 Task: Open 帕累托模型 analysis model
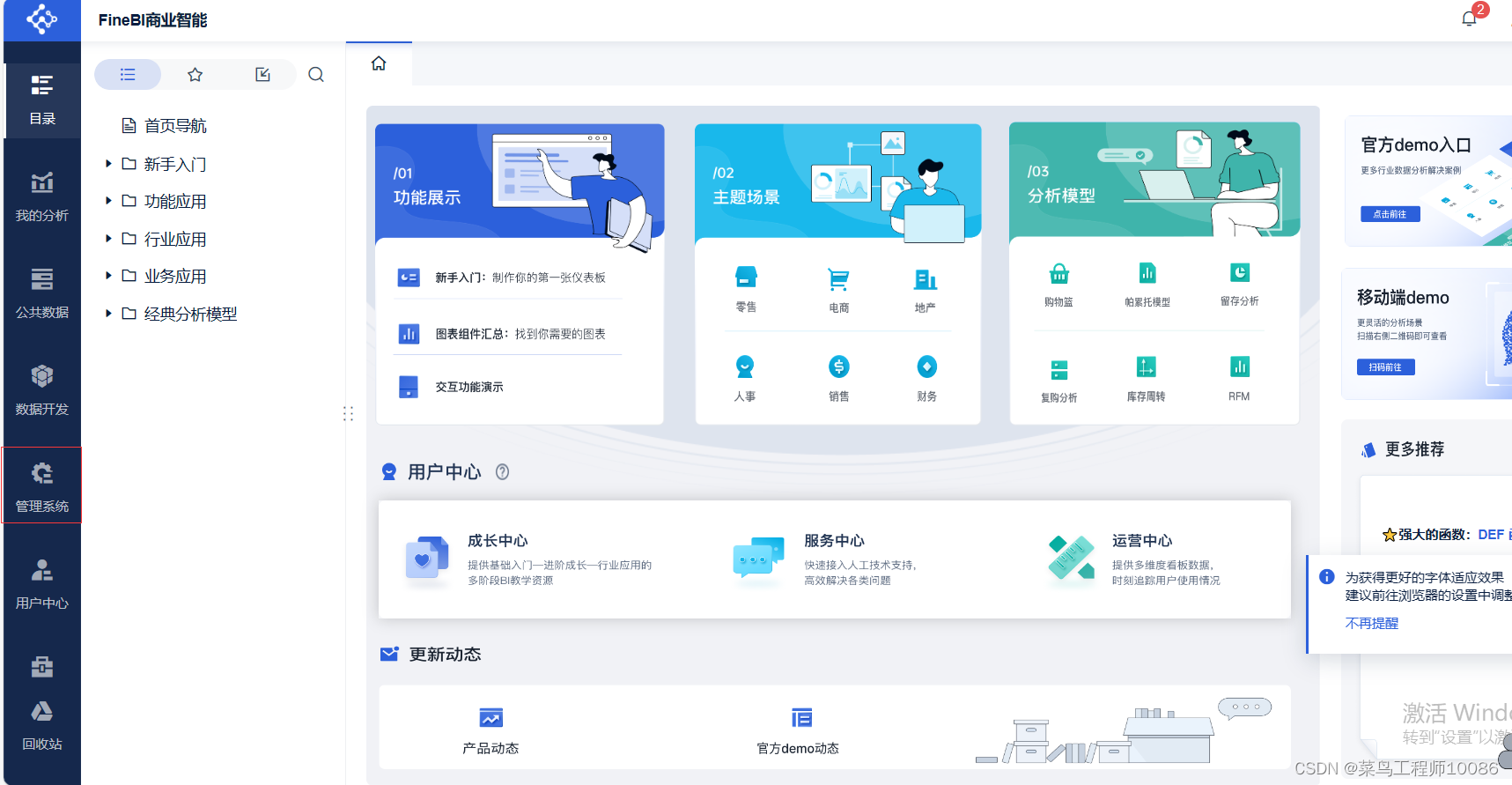pyautogui.click(x=1147, y=285)
